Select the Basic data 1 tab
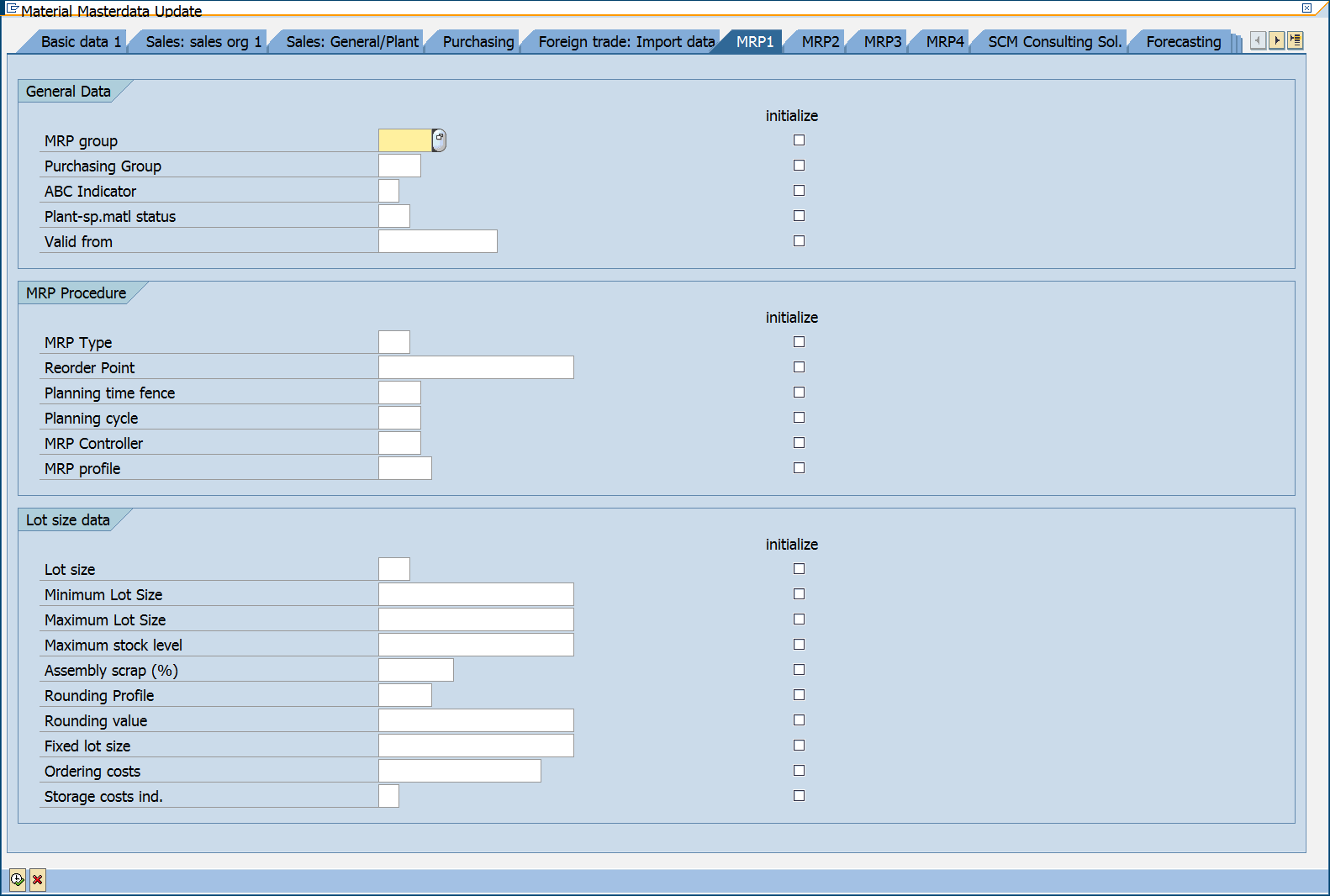The image size is (1330, 896). (x=81, y=42)
